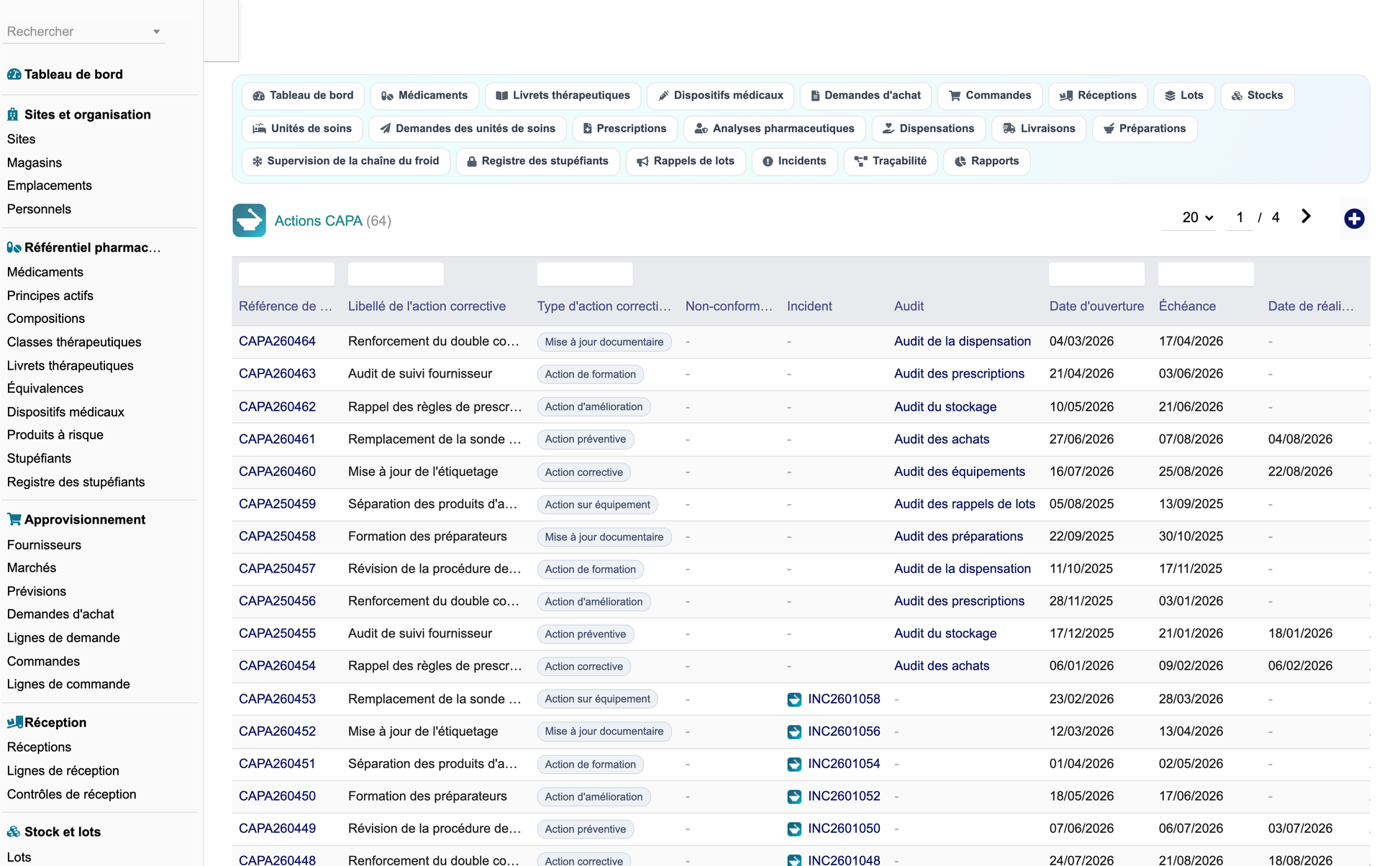Viewport: 1400px width, 866px height.
Task: Go to Emplacements in sidebar
Action: [50, 186]
